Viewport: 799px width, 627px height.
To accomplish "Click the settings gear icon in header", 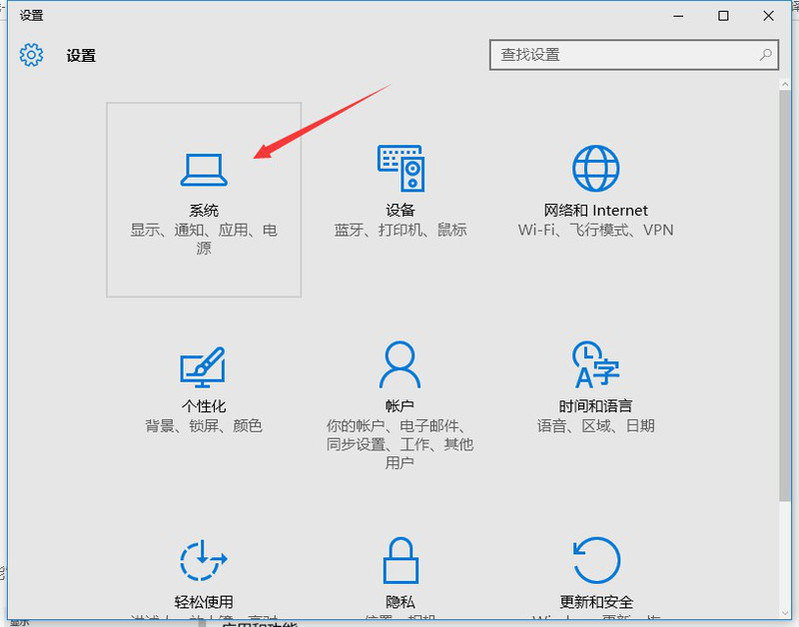I will coord(31,55).
